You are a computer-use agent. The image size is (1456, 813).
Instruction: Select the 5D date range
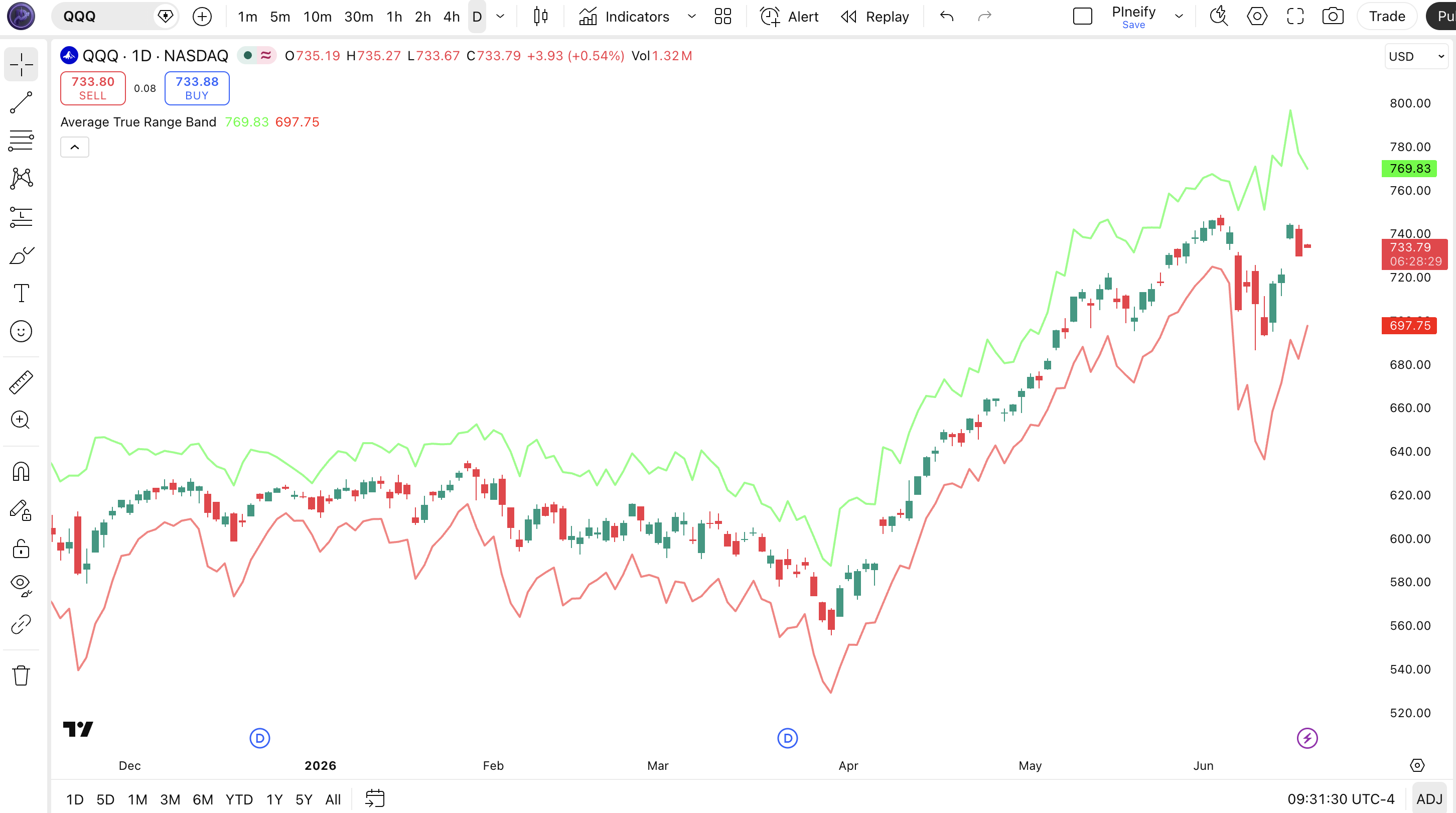pos(105,799)
